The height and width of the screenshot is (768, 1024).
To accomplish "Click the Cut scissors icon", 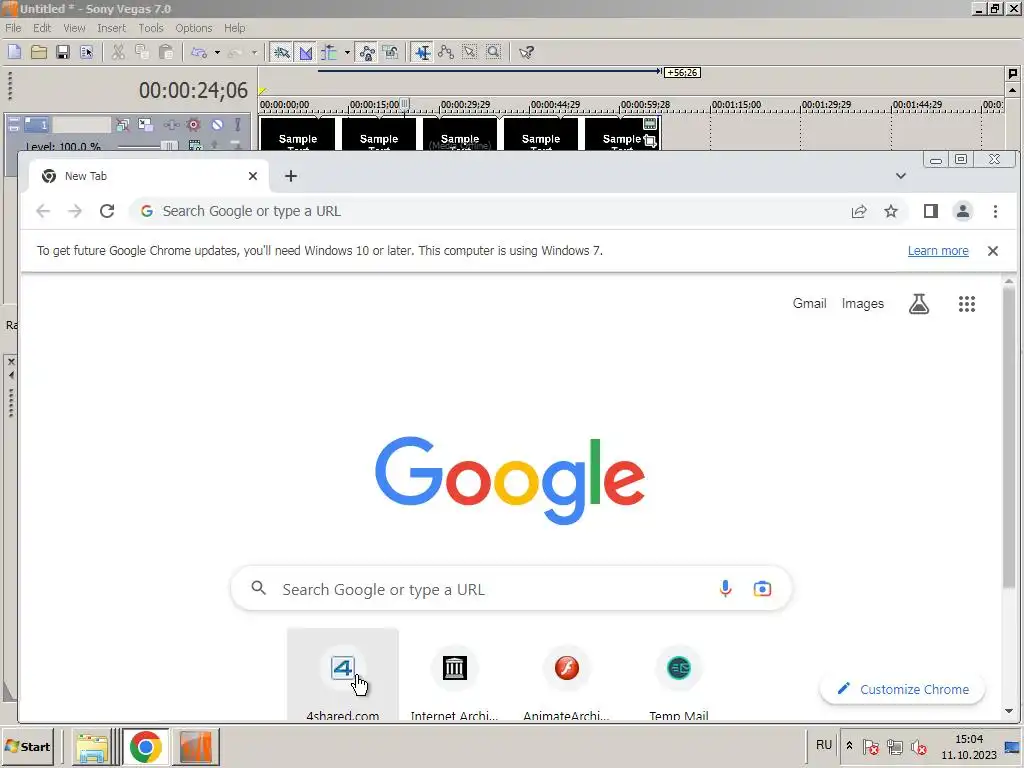I will coord(118,52).
